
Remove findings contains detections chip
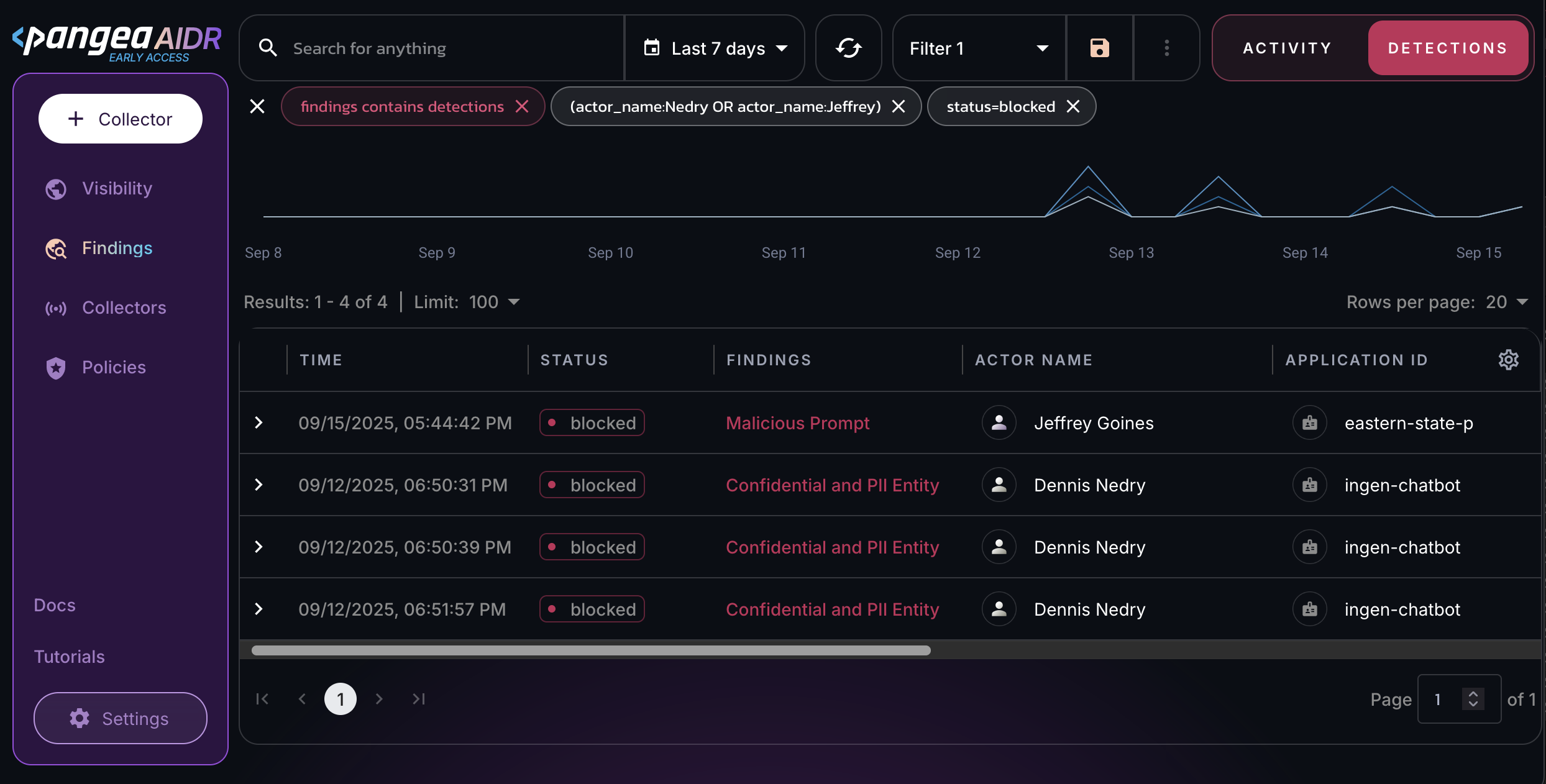tap(522, 106)
